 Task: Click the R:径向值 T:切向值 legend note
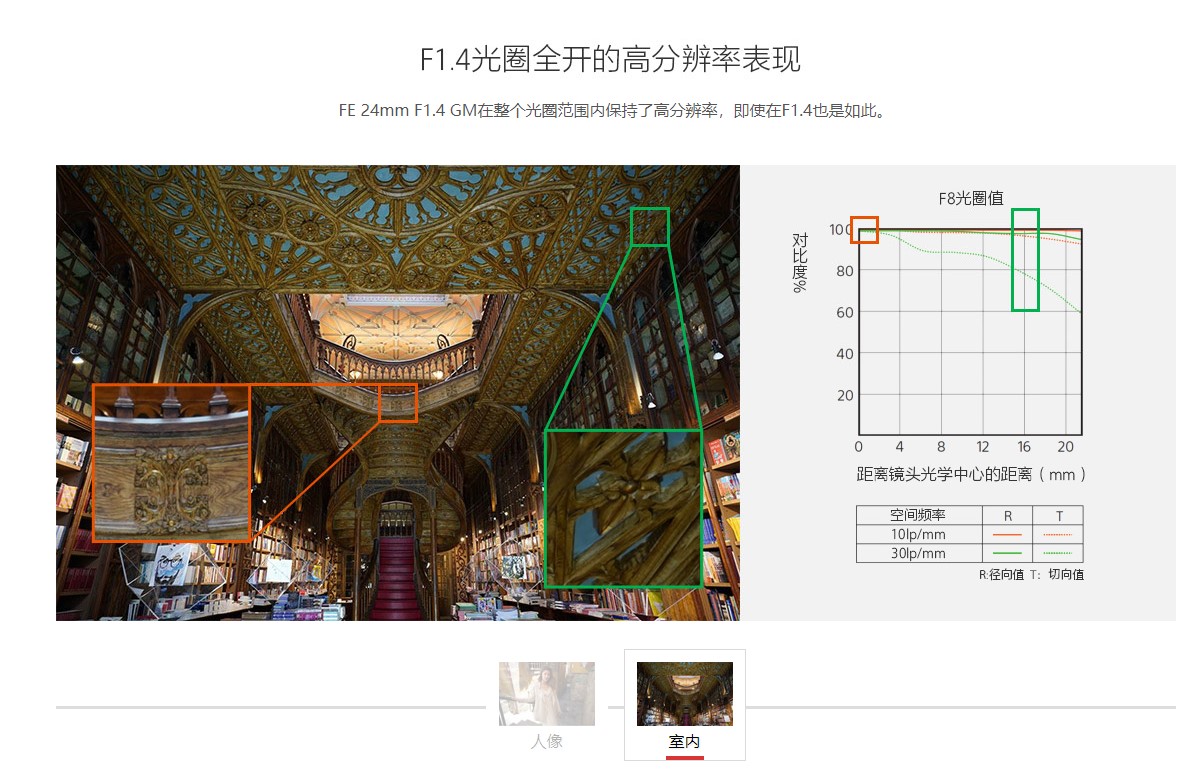[1030, 575]
